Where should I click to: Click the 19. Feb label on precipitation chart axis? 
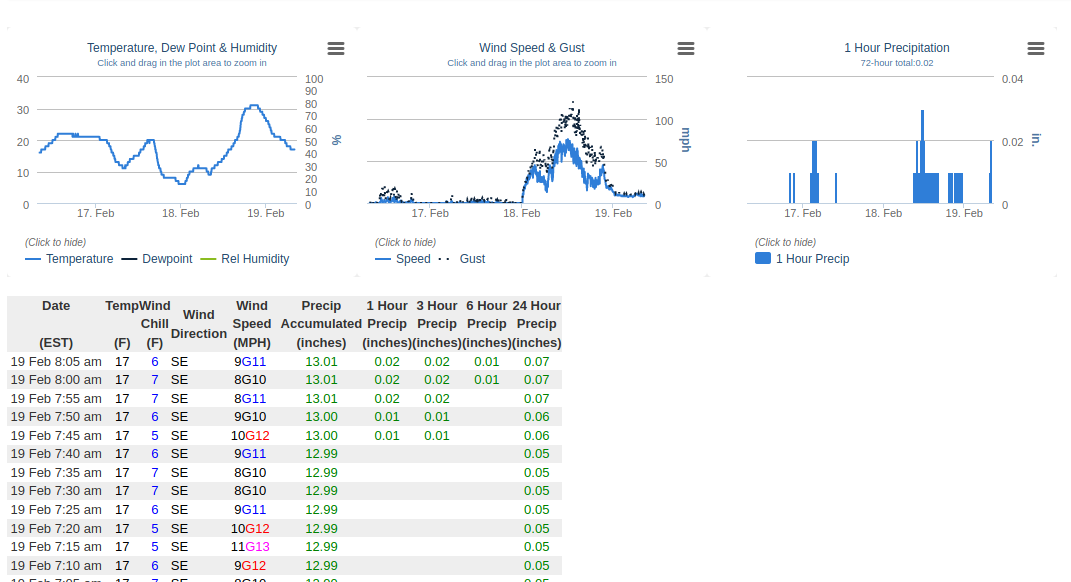coord(964,213)
